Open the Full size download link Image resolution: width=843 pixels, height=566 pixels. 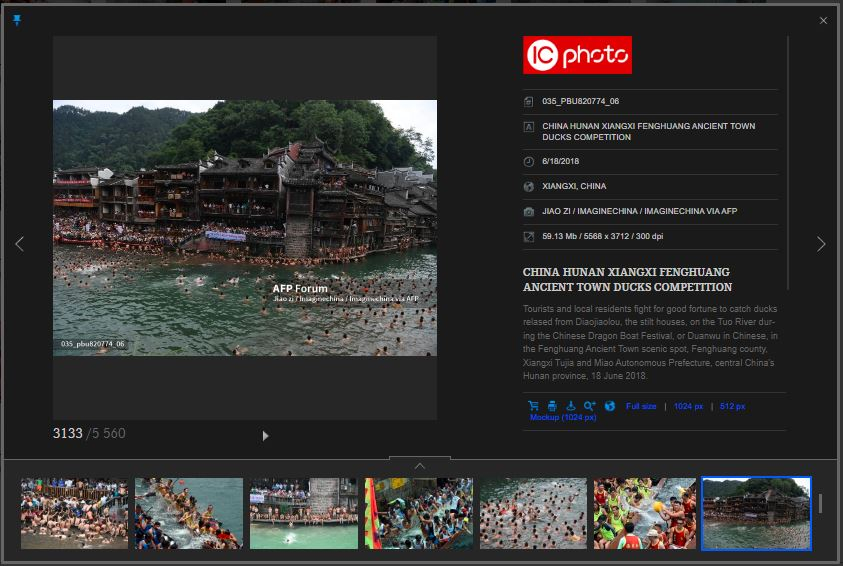[x=641, y=406]
